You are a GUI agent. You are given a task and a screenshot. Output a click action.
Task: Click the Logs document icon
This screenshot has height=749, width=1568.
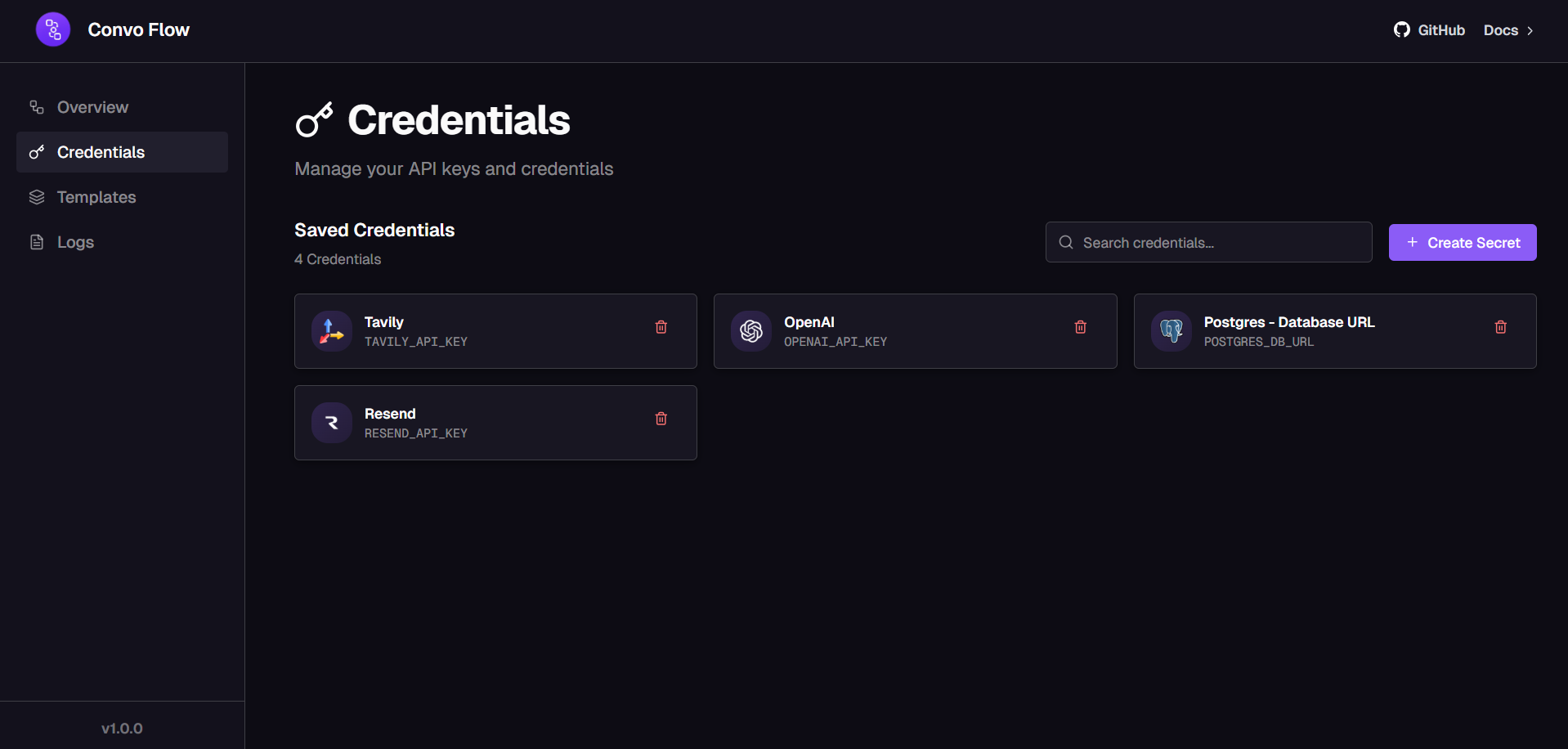point(36,242)
